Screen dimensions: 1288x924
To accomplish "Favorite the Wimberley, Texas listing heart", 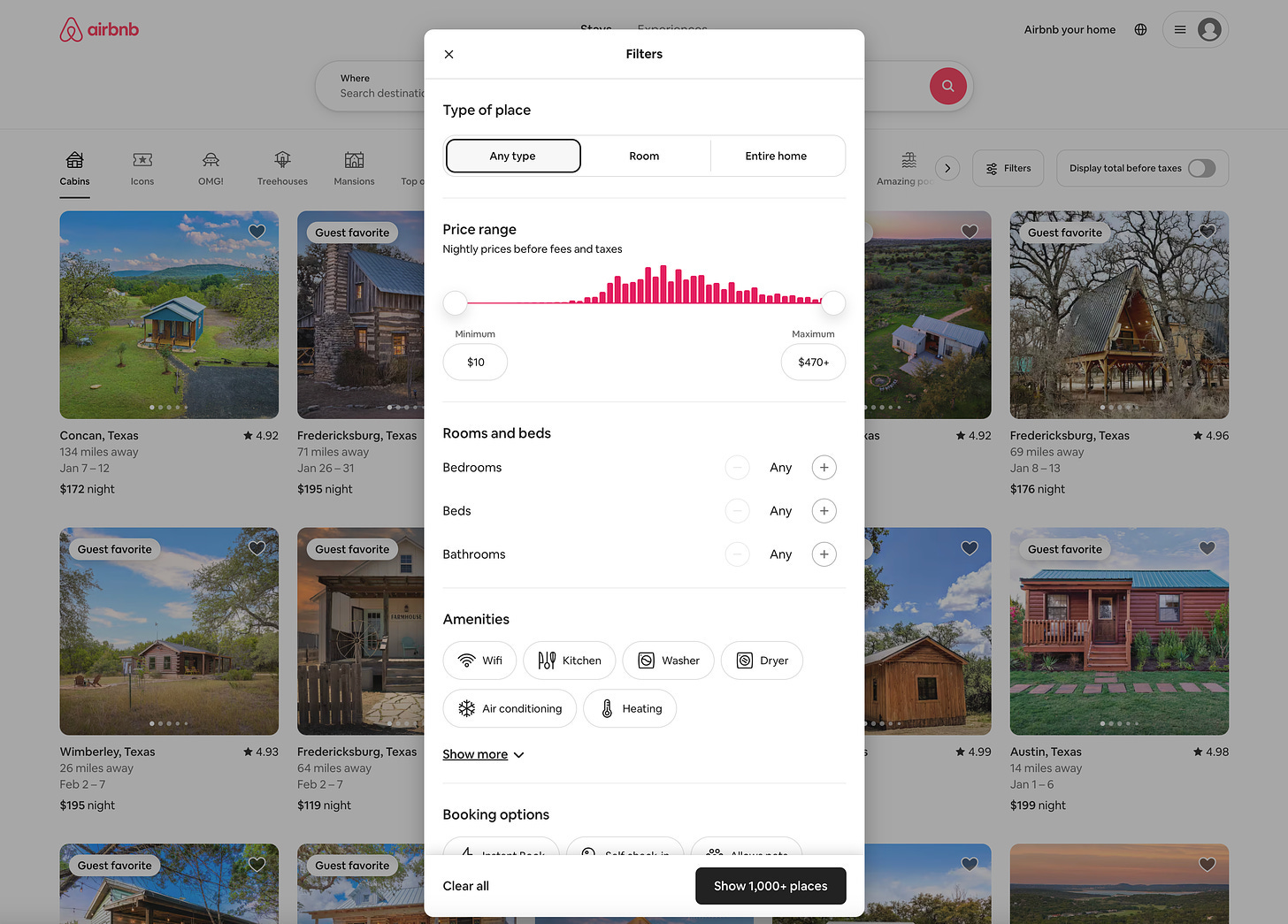I will coord(257,548).
